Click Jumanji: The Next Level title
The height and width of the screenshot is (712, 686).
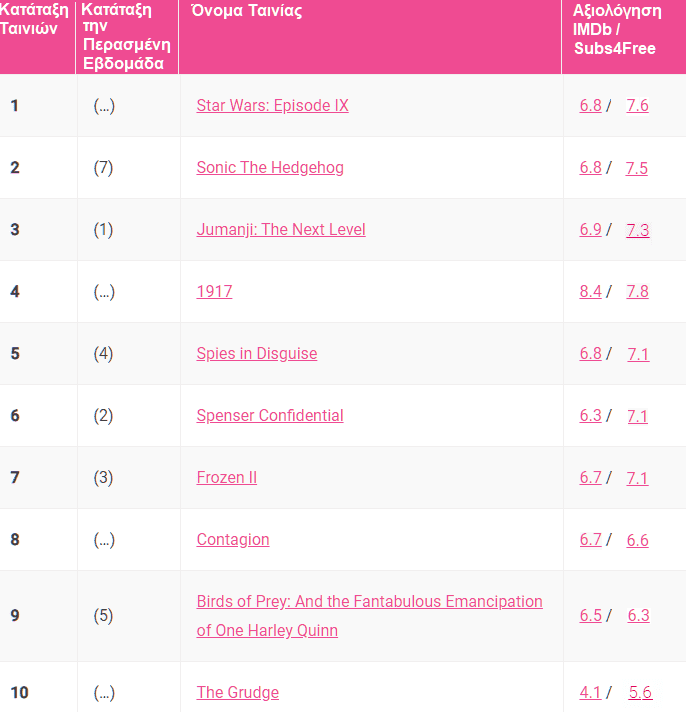[x=281, y=230]
